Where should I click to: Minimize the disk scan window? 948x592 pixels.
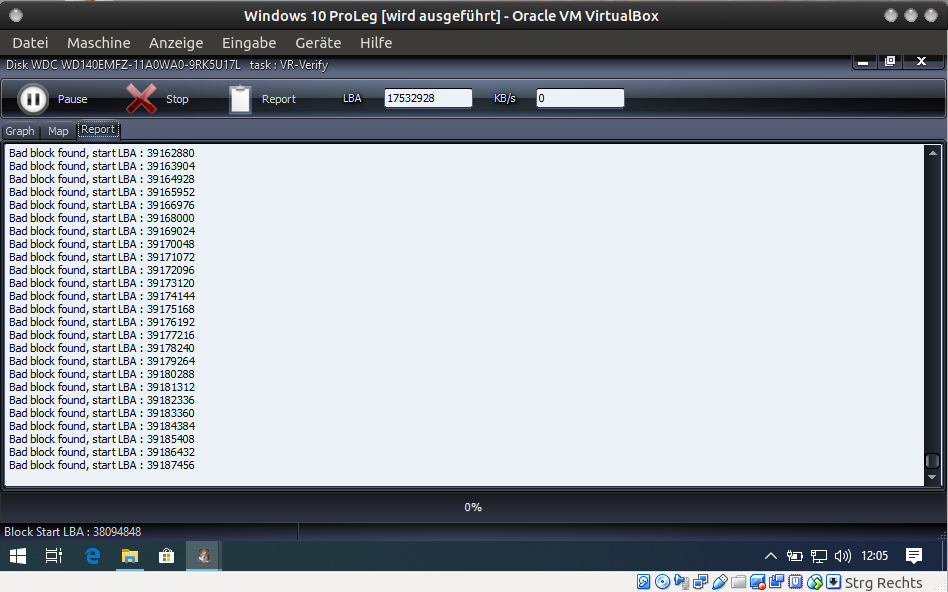click(x=863, y=62)
